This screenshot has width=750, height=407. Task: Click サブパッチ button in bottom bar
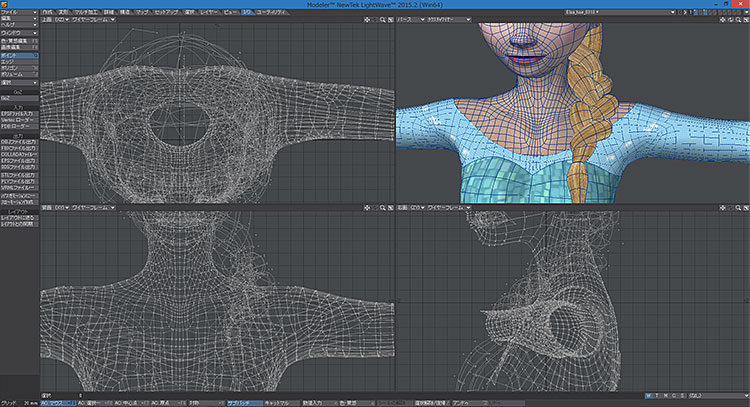244,403
